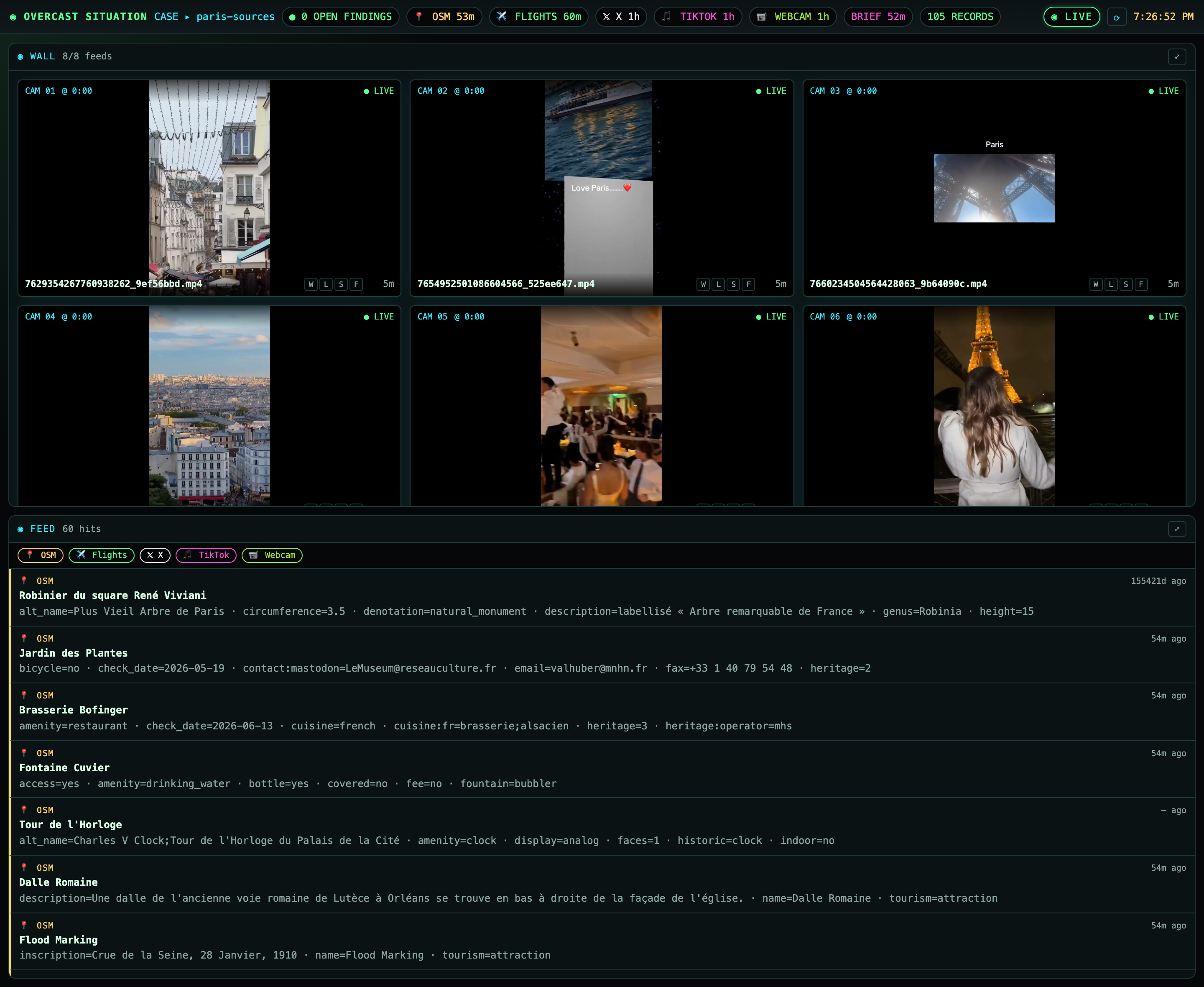Click the F button on CAM 01
1204x987 pixels.
point(356,284)
